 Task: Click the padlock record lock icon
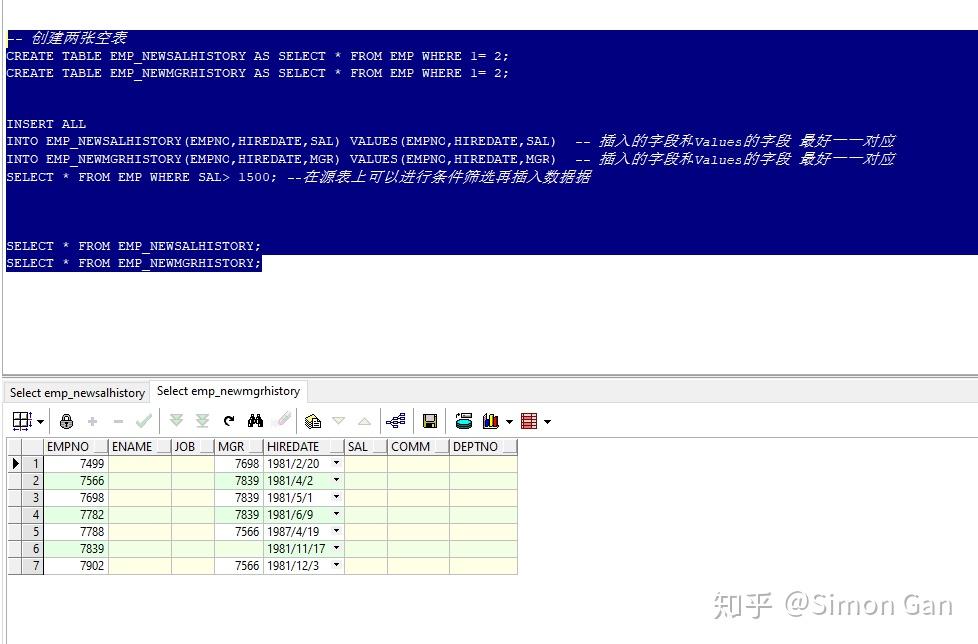pos(66,420)
